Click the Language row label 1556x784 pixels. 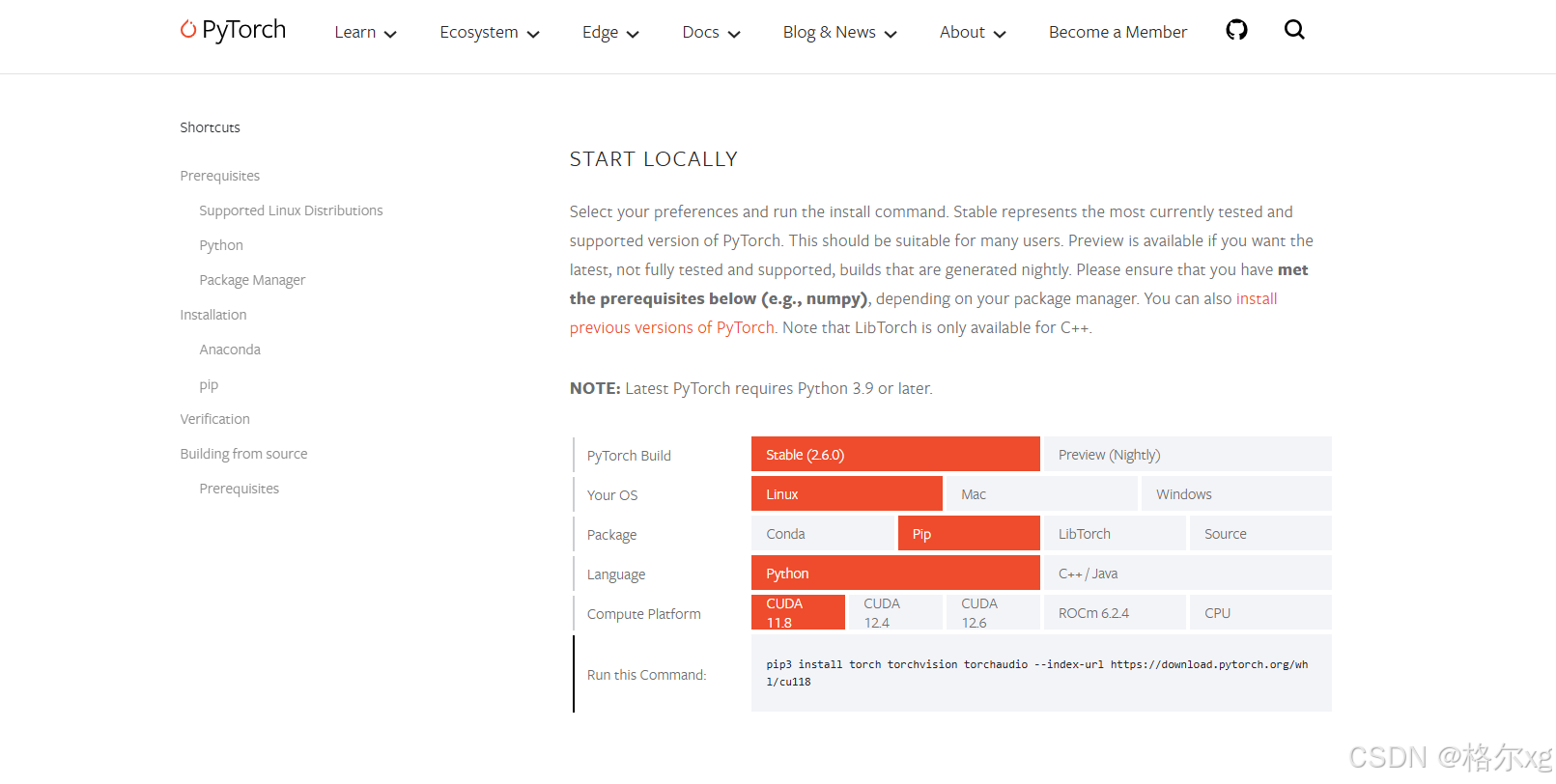click(x=616, y=574)
